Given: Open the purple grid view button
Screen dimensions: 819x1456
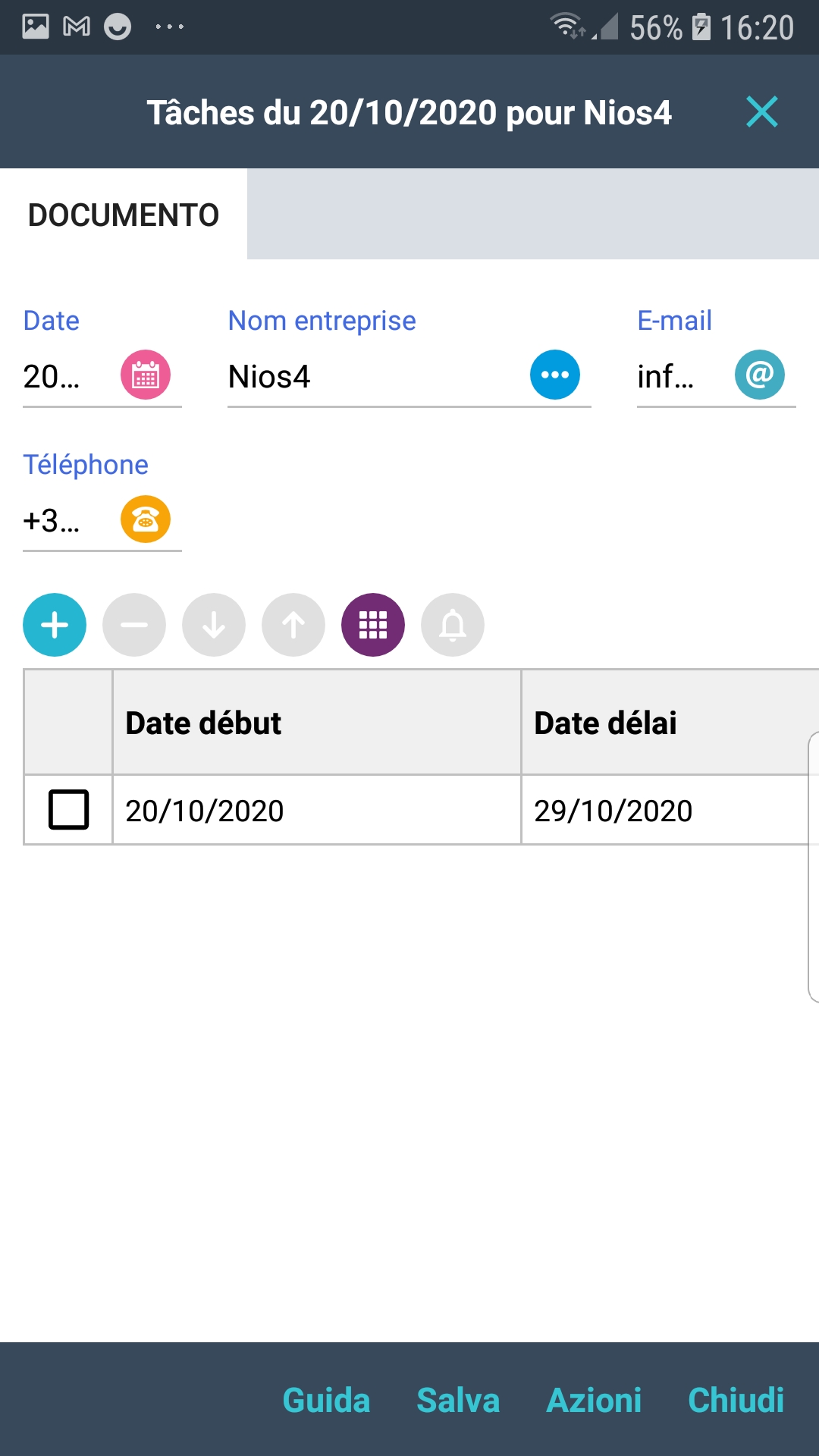Looking at the screenshot, I should 373,625.
